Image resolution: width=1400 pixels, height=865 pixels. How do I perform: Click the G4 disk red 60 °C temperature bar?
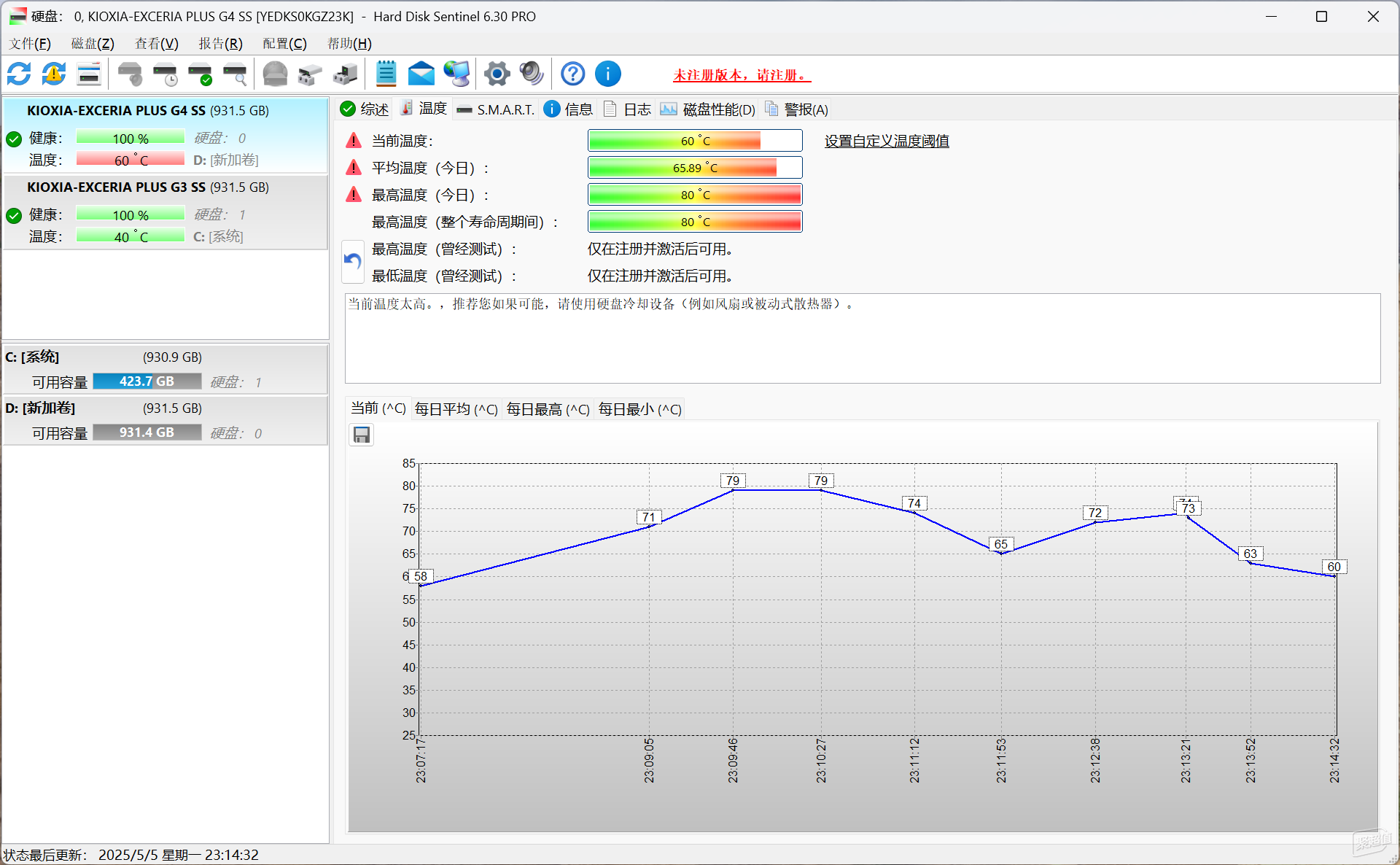point(131,160)
